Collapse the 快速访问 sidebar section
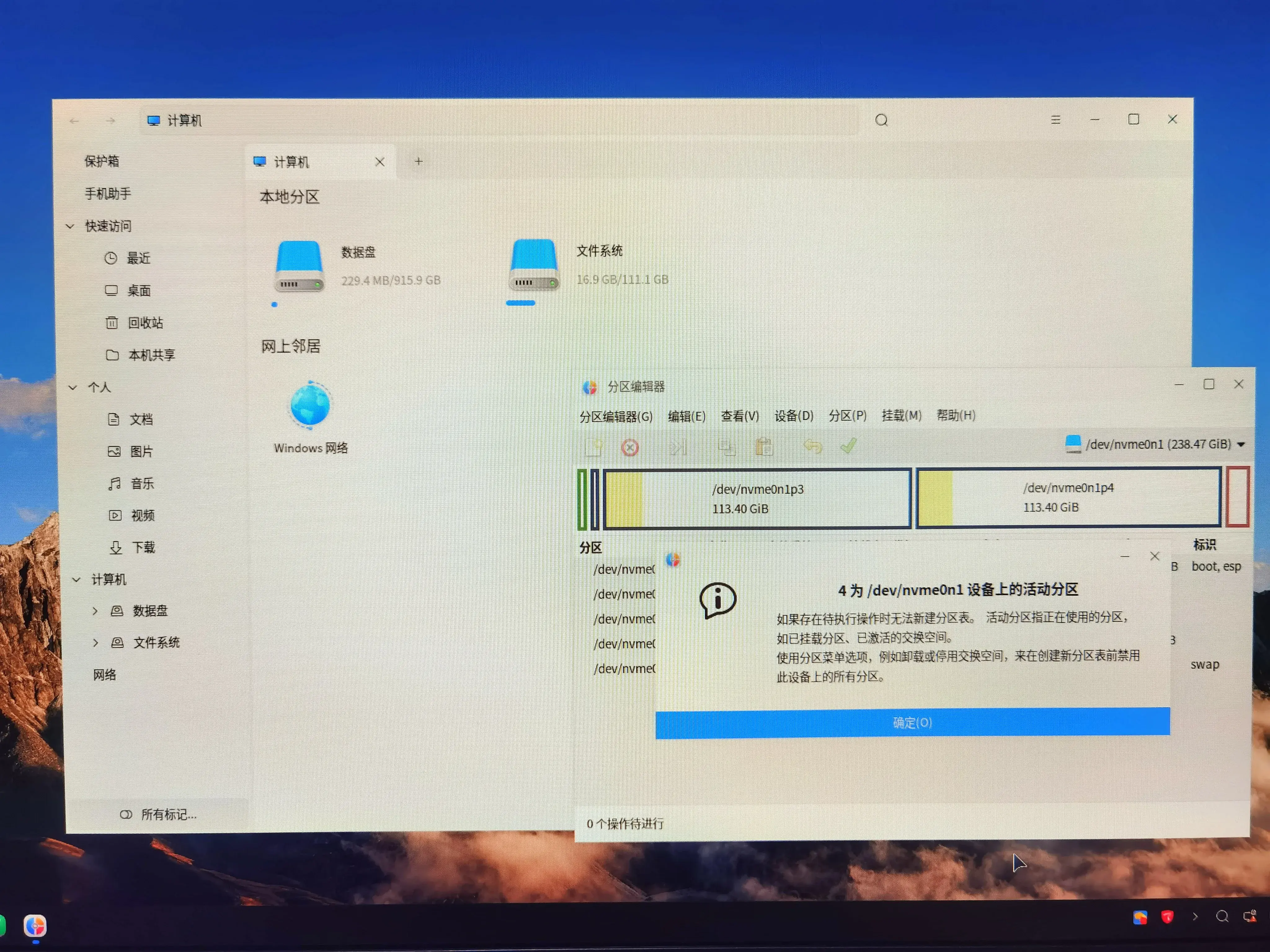 (x=70, y=227)
